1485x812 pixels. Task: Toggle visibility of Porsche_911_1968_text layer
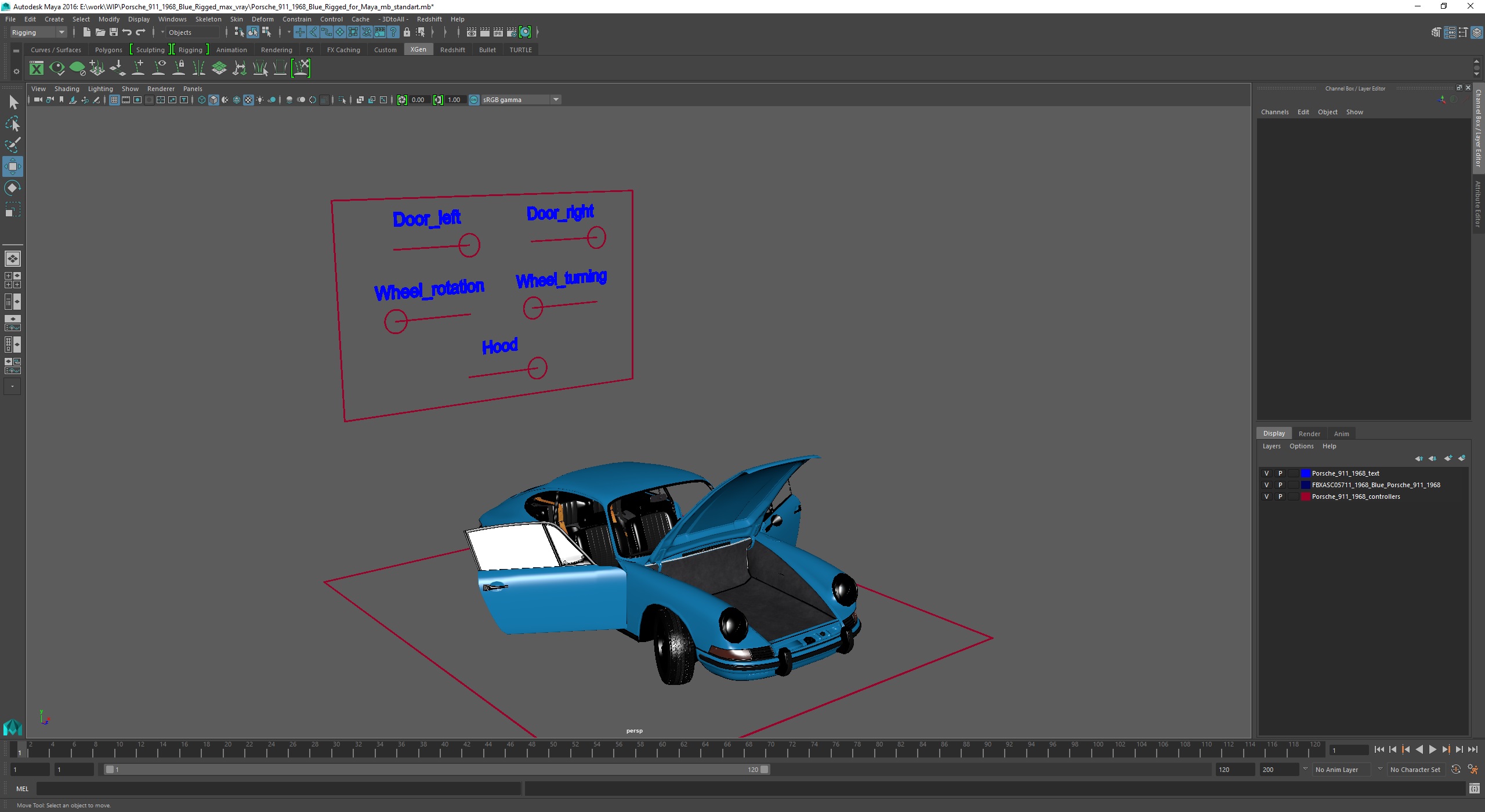1266,473
